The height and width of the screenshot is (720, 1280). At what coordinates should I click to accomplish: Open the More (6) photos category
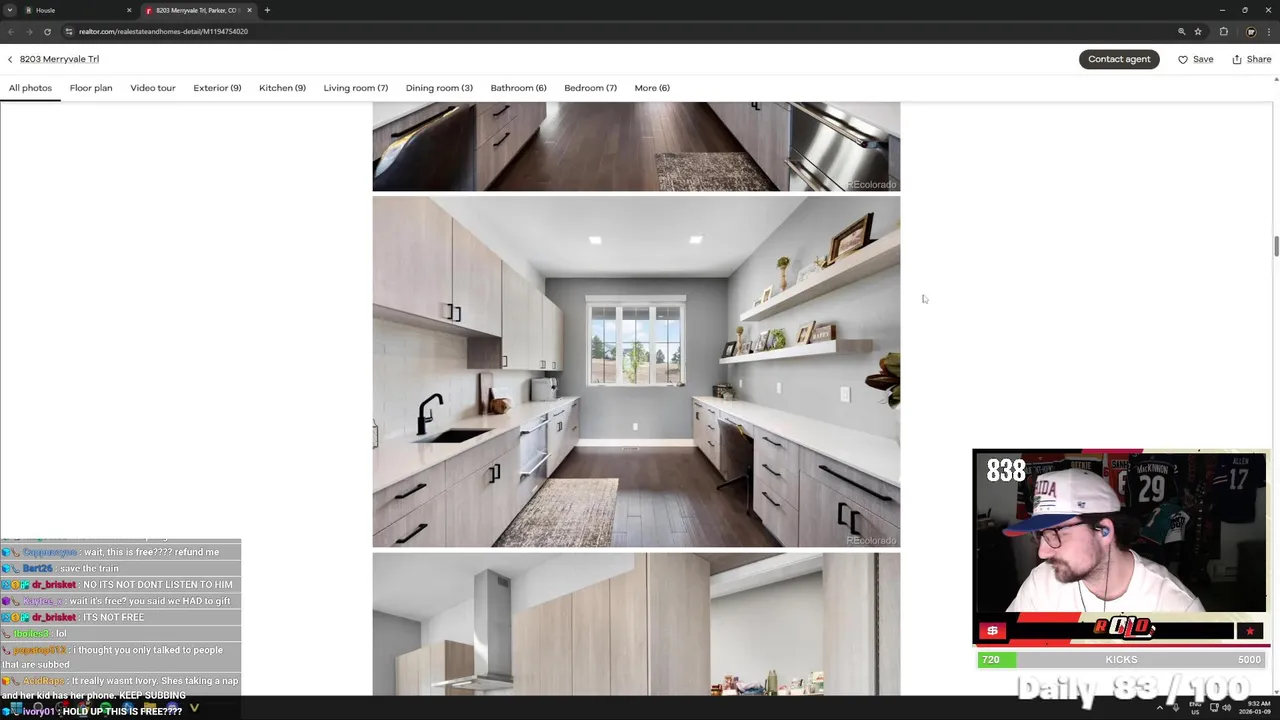651,88
